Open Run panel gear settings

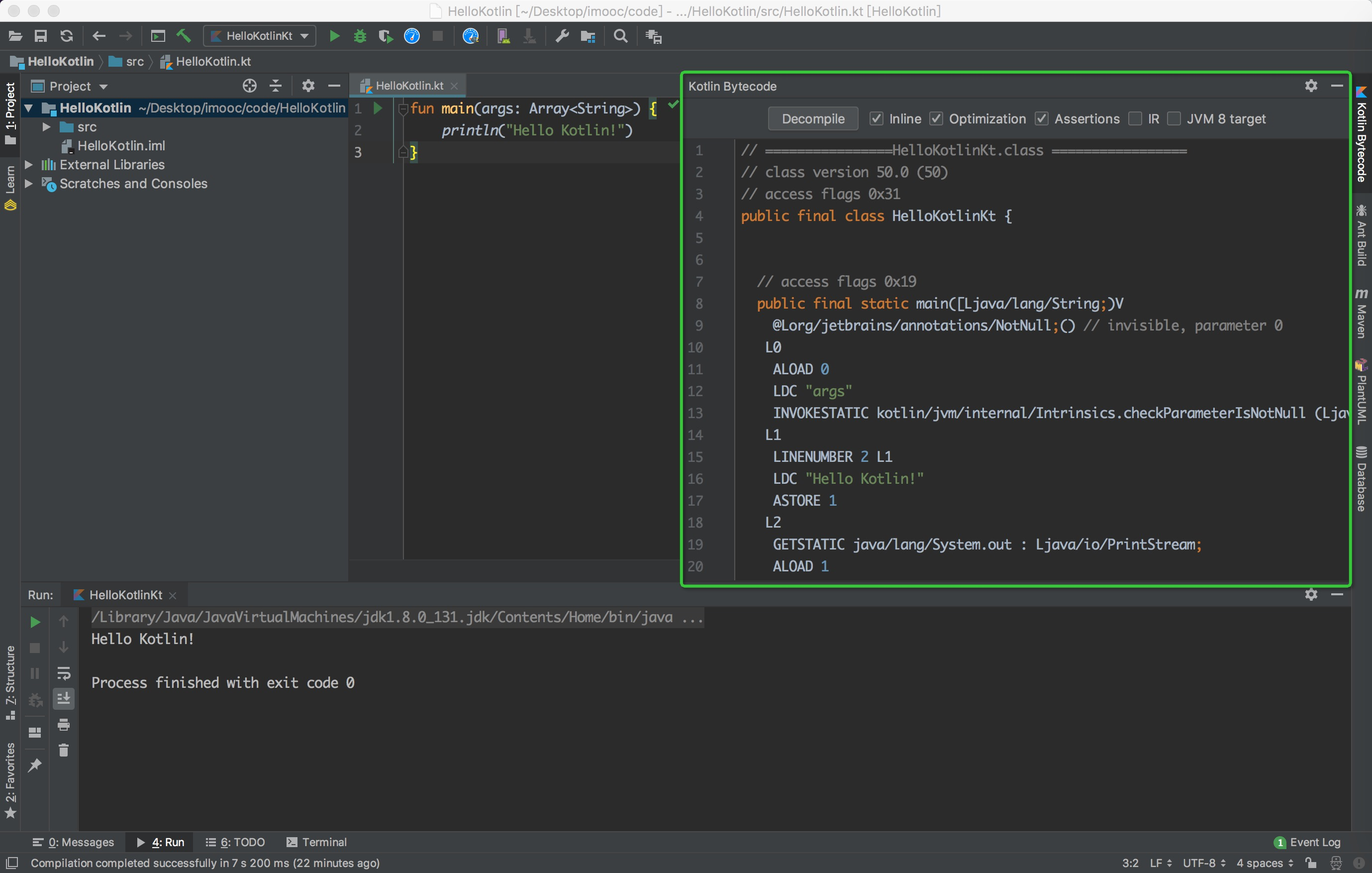pos(1311,595)
